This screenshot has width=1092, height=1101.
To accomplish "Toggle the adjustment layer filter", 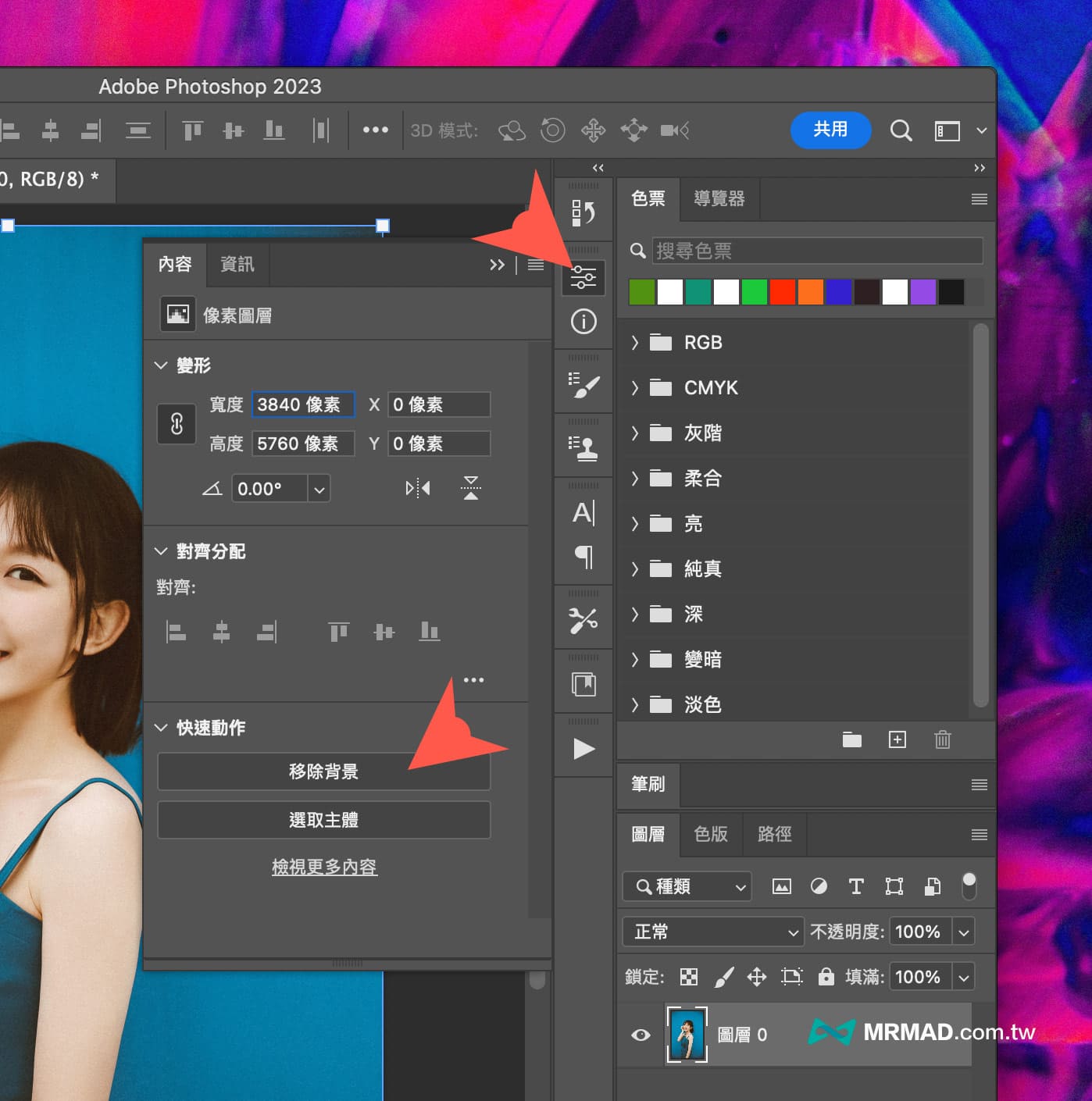I will pos(819,886).
